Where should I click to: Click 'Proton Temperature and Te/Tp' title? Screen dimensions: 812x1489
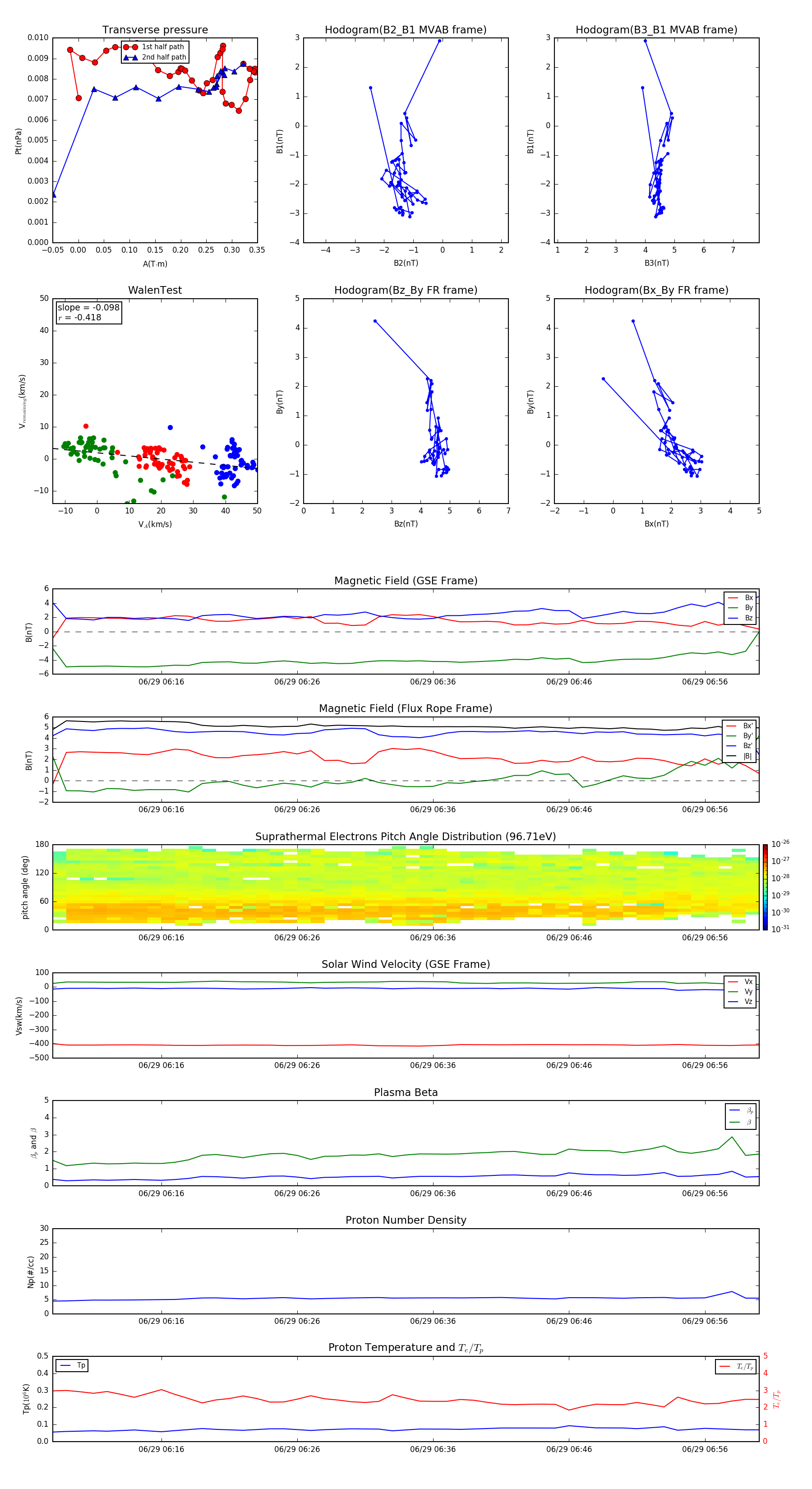[x=406, y=1348]
